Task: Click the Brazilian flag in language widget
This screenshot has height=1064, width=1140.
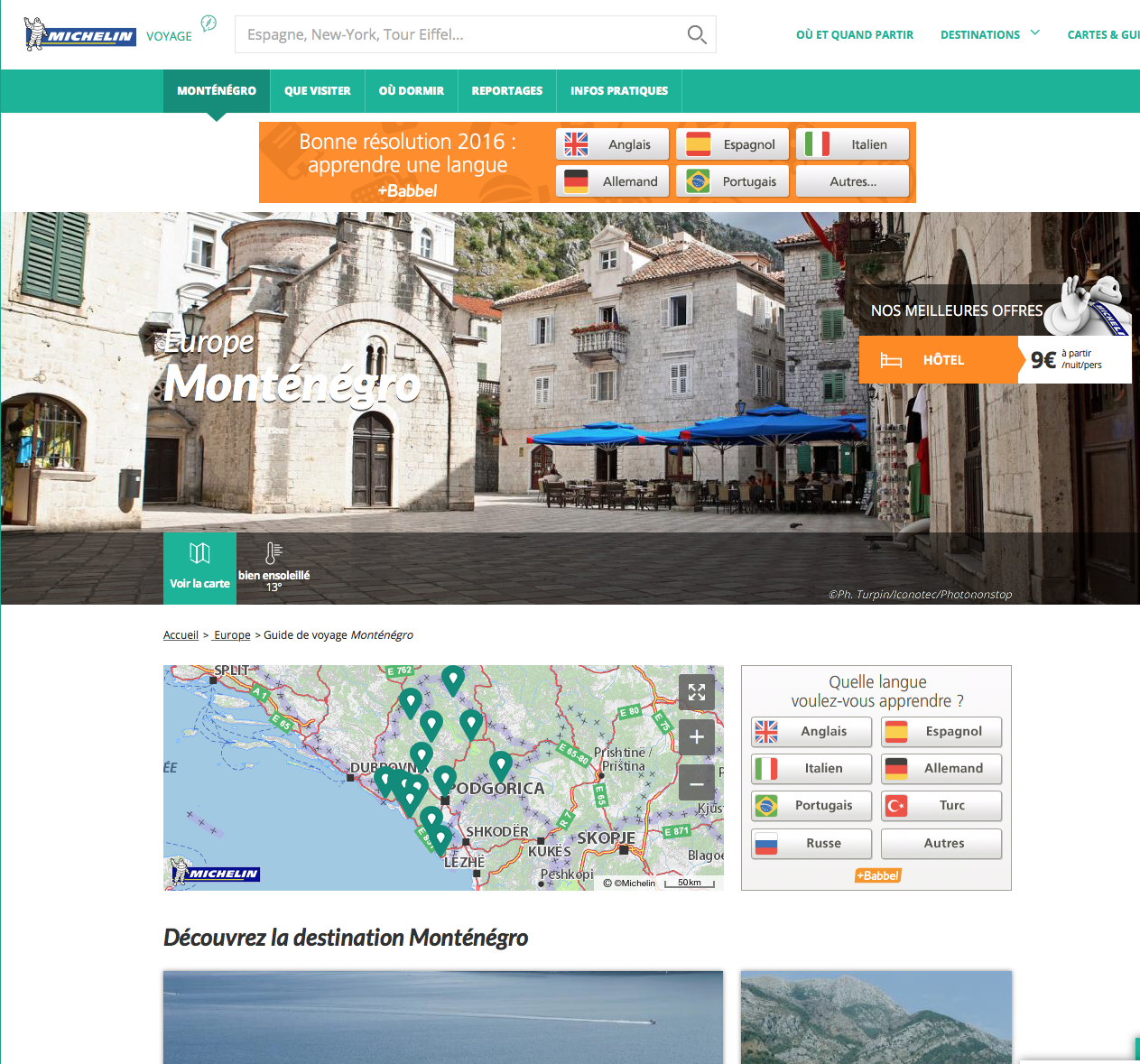Action: click(x=766, y=805)
